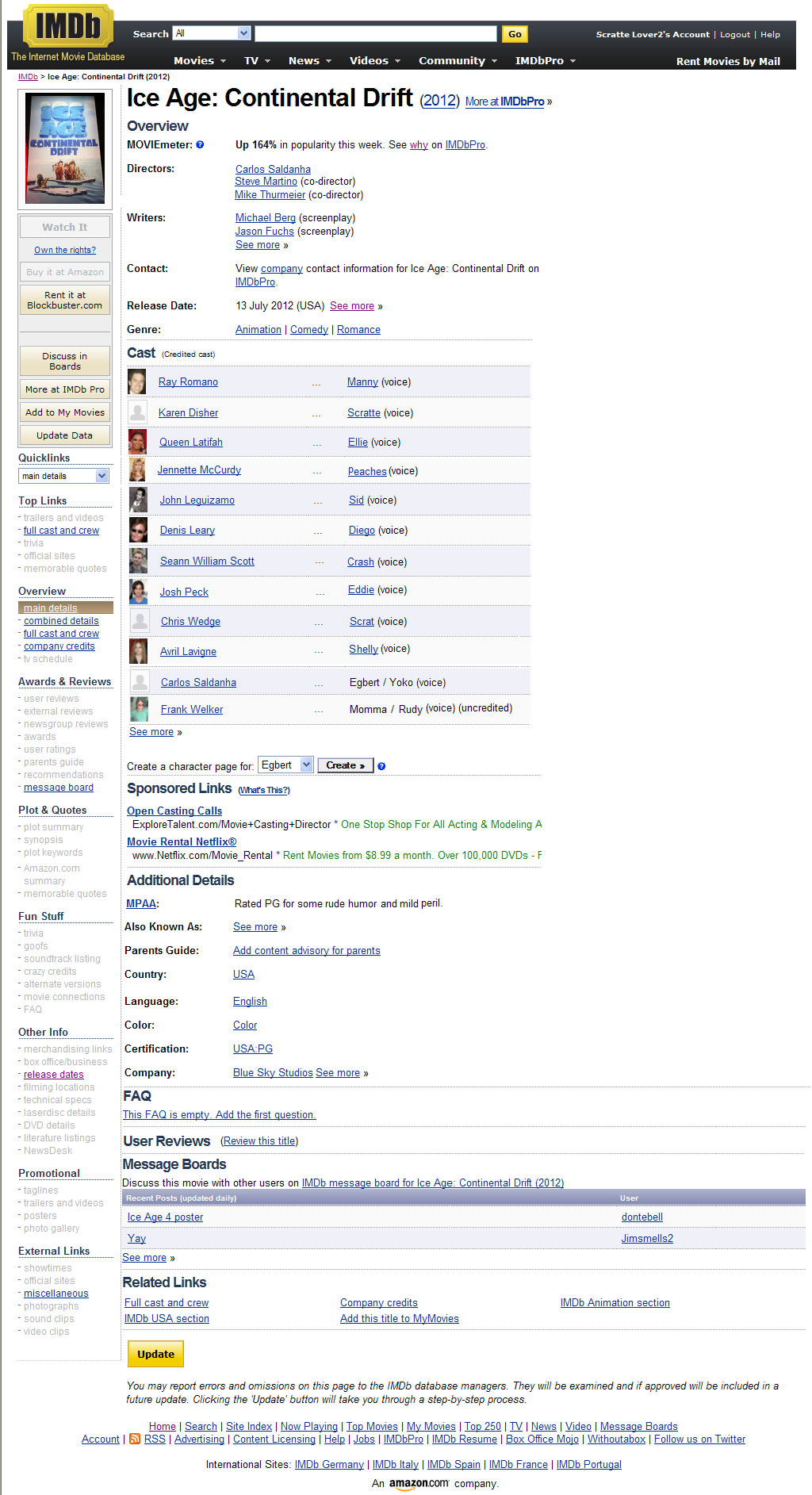Image resolution: width=812 pixels, height=1495 pixels.
Task: Expand the Movies navigation menu
Action: tap(200, 61)
